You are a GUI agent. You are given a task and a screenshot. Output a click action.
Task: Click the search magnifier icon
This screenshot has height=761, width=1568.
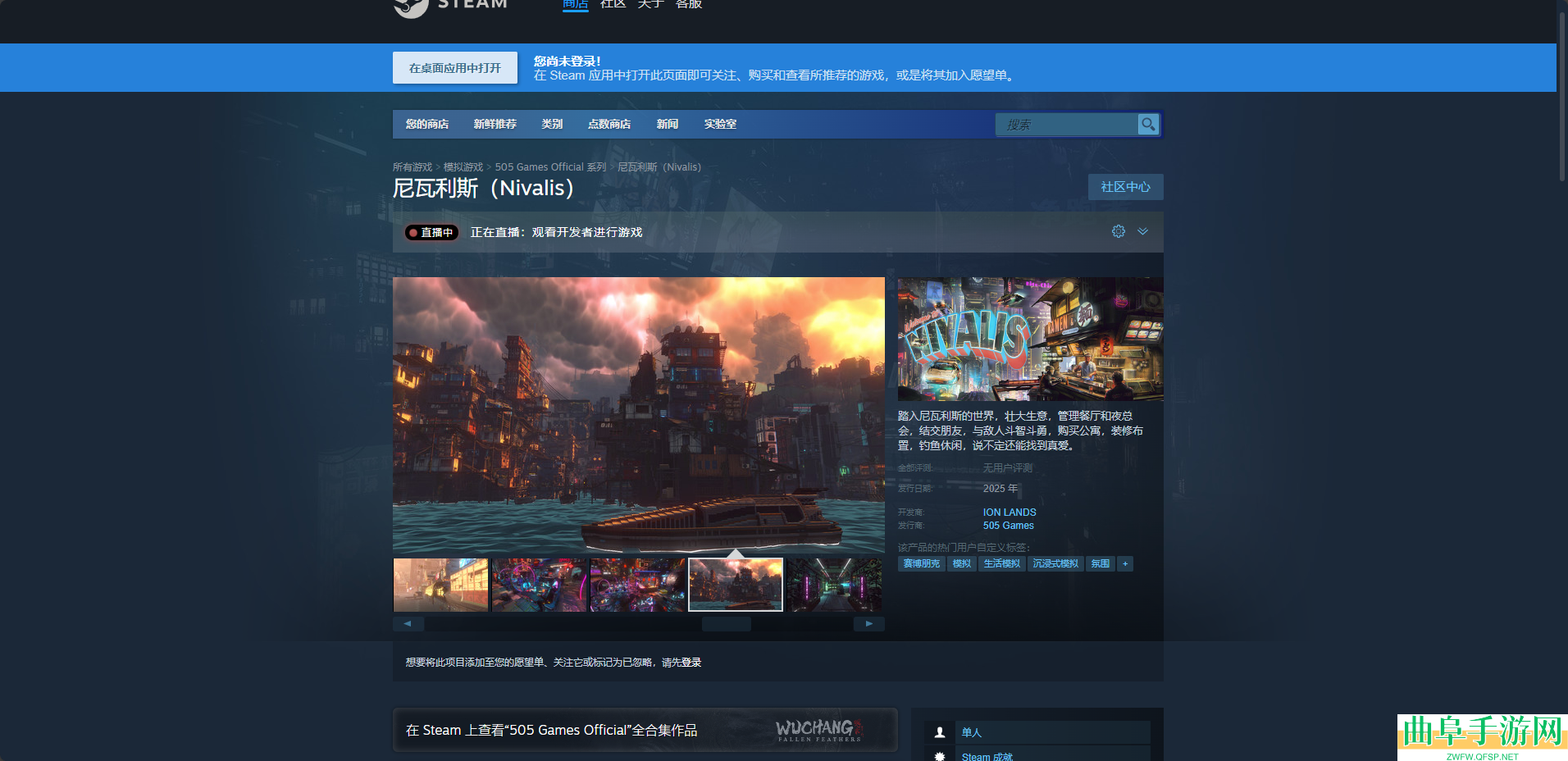[1148, 125]
